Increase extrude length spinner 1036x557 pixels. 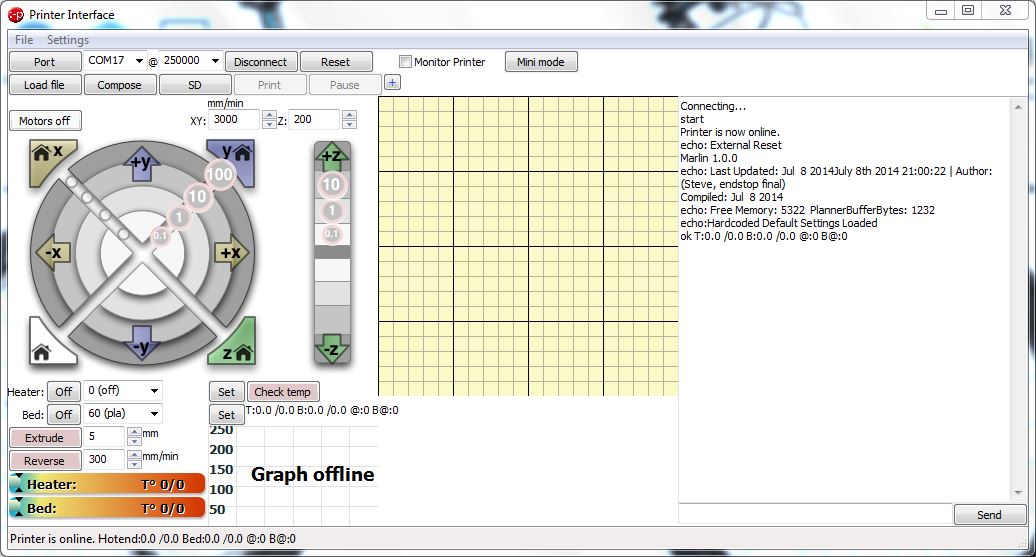(x=134, y=432)
